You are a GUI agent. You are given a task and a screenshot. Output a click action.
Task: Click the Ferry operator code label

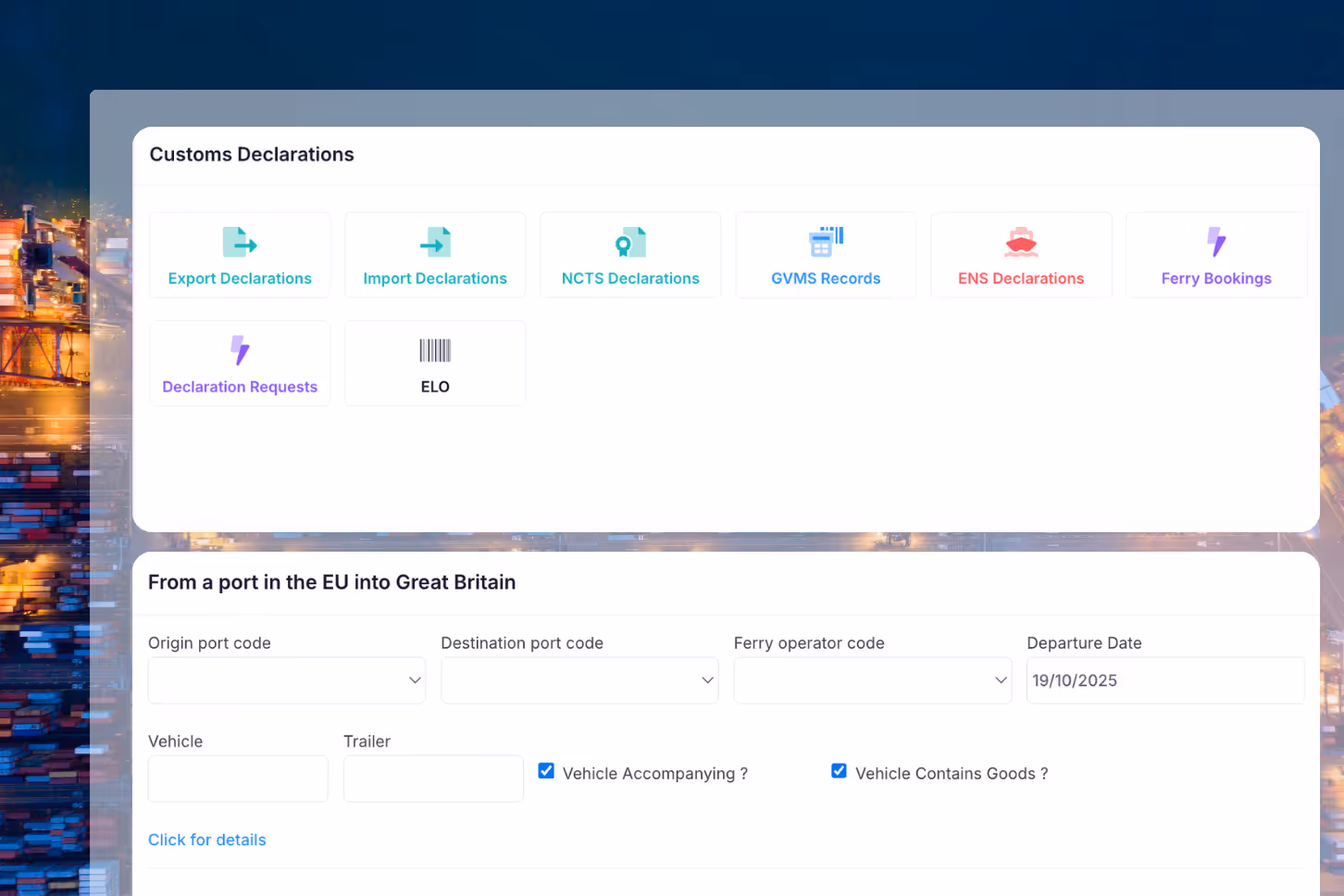point(809,643)
